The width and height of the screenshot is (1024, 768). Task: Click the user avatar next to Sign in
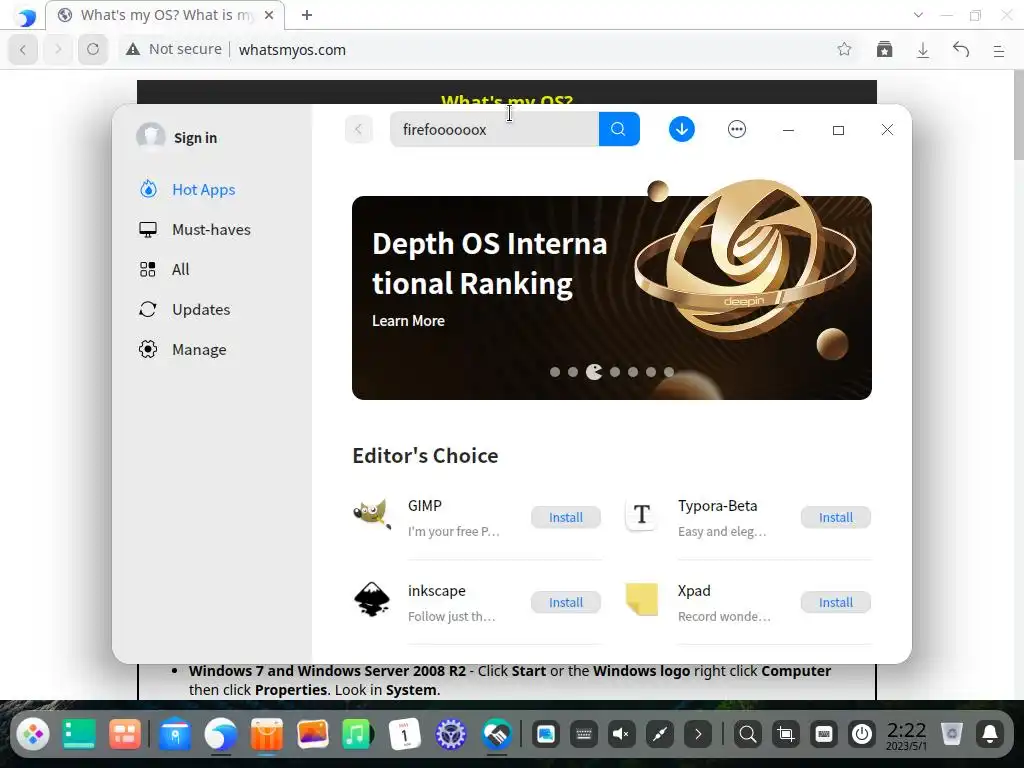point(151,137)
